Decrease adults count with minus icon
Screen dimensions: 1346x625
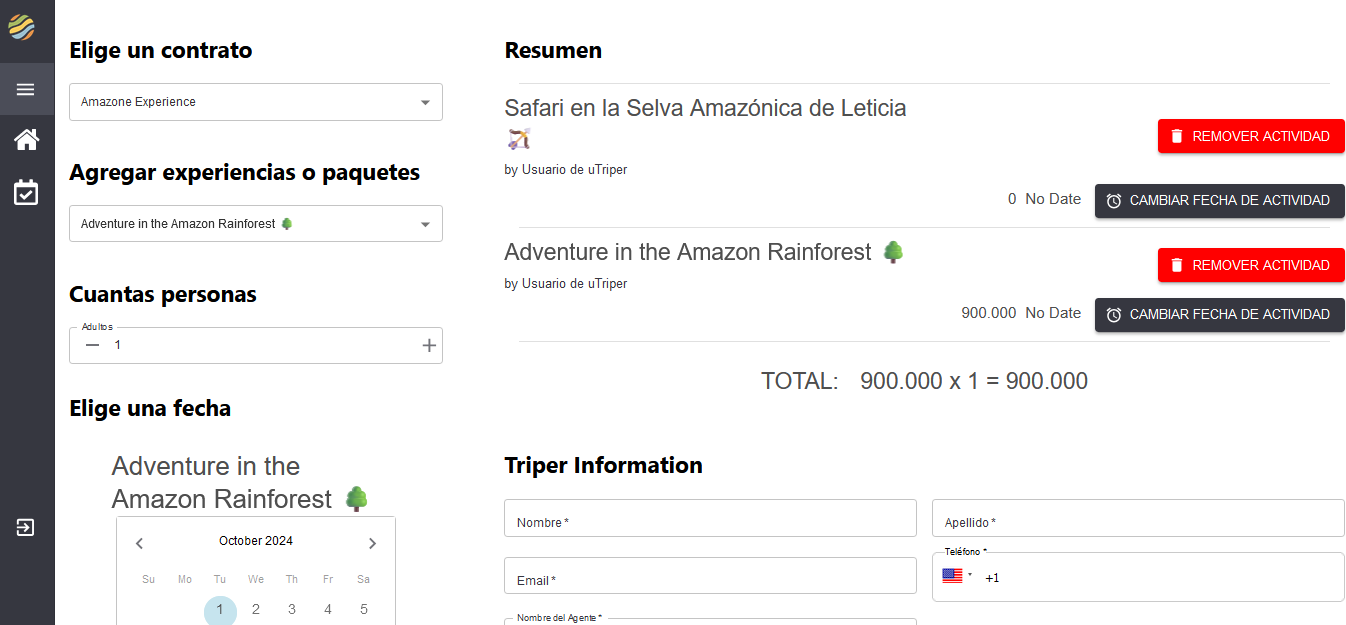pyautogui.click(x=93, y=345)
